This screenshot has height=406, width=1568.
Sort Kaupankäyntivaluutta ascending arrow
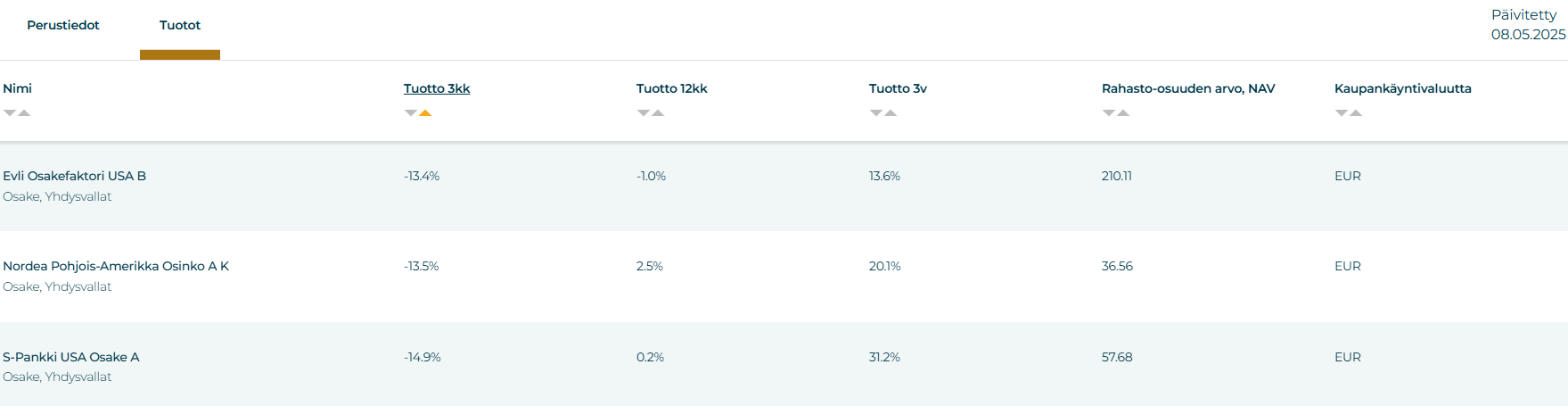click(x=1356, y=113)
